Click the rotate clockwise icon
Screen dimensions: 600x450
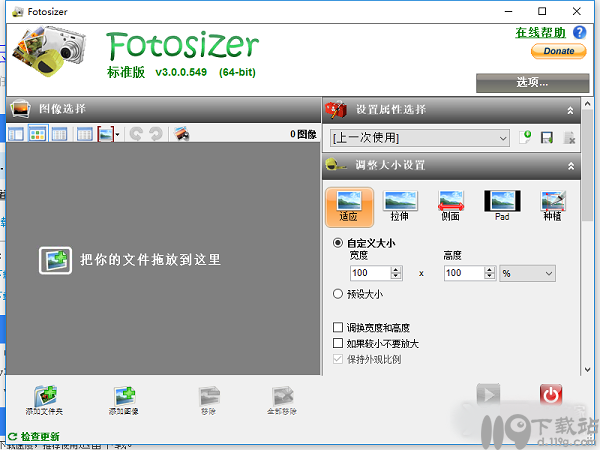156,134
